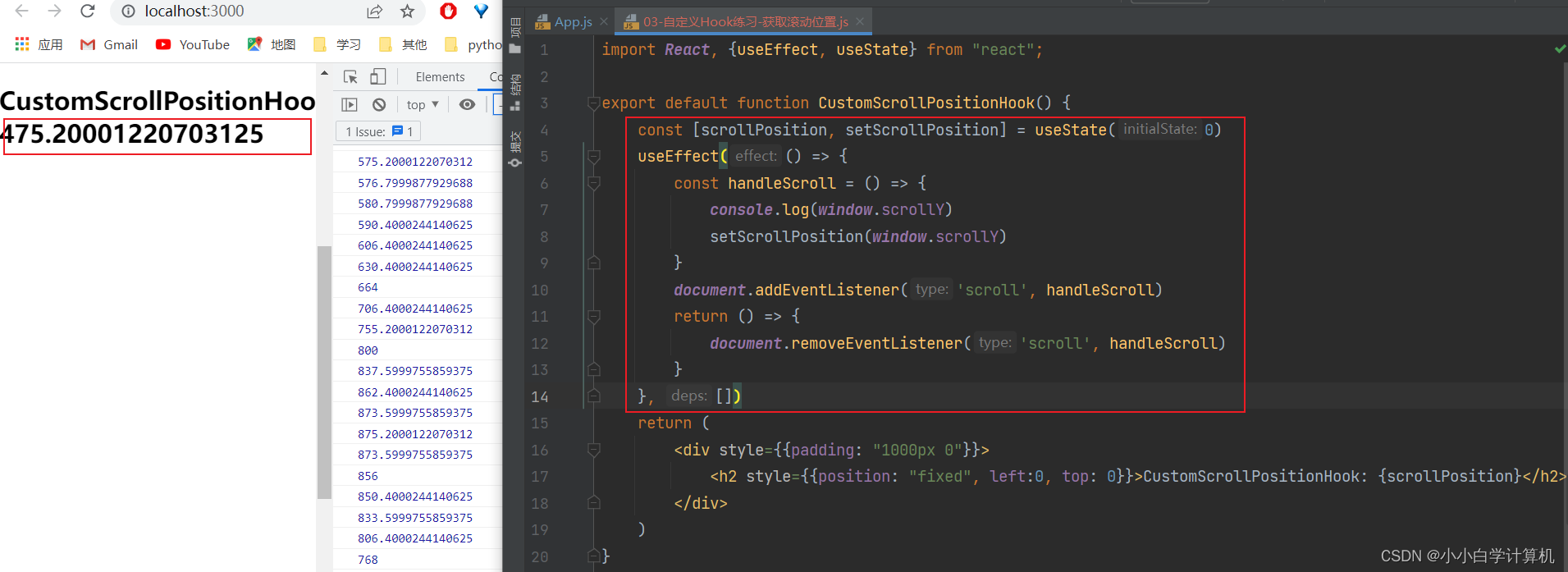Open the 项目 project tool window
Viewport: 1568px width, 572px height.
515,36
